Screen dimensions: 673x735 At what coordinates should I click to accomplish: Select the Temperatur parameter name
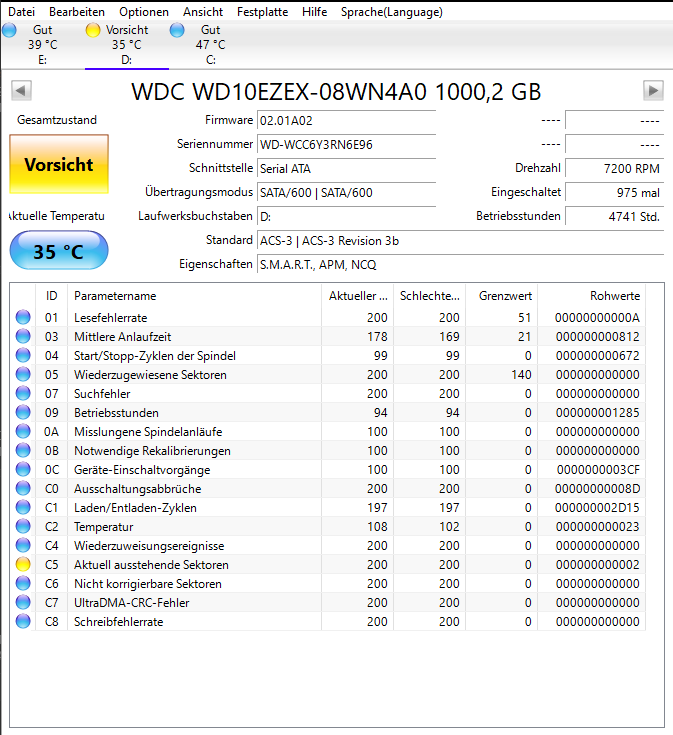click(x=104, y=527)
